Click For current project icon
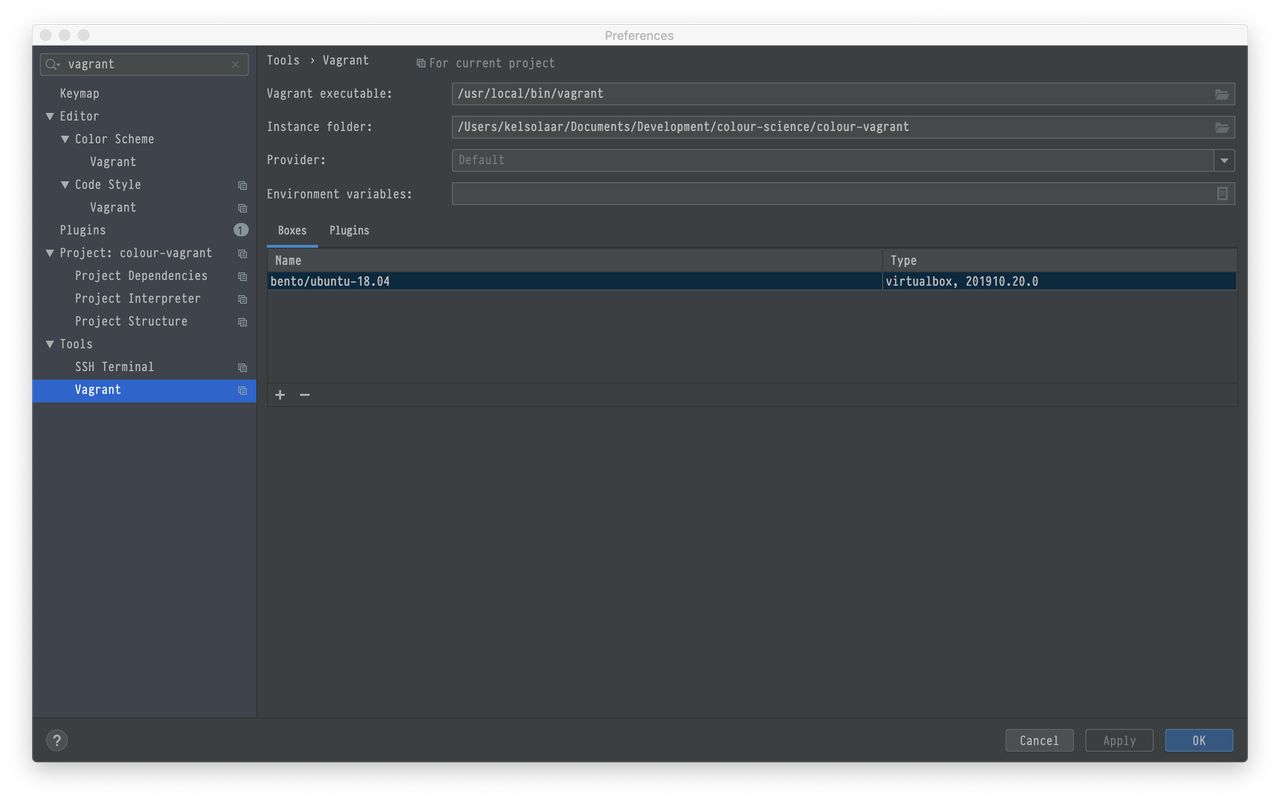This screenshot has width=1280, height=802. point(421,63)
